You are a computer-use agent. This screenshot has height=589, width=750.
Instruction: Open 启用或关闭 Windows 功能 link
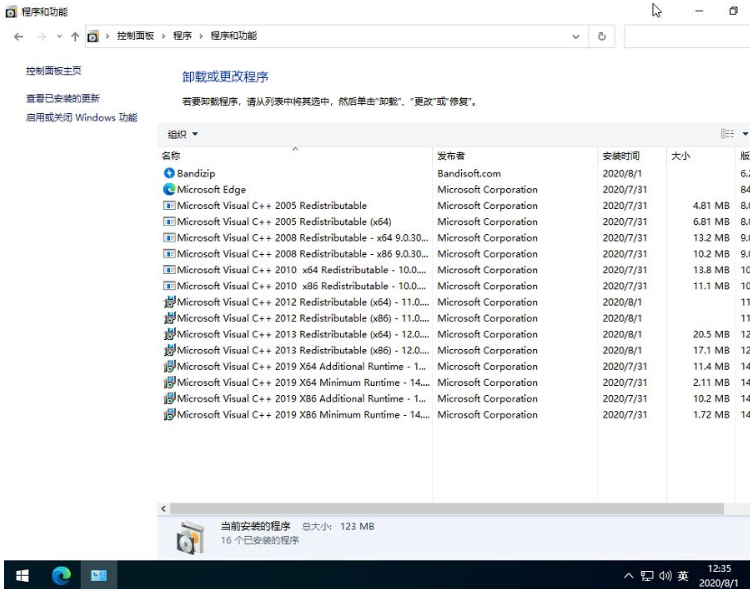point(81,118)
